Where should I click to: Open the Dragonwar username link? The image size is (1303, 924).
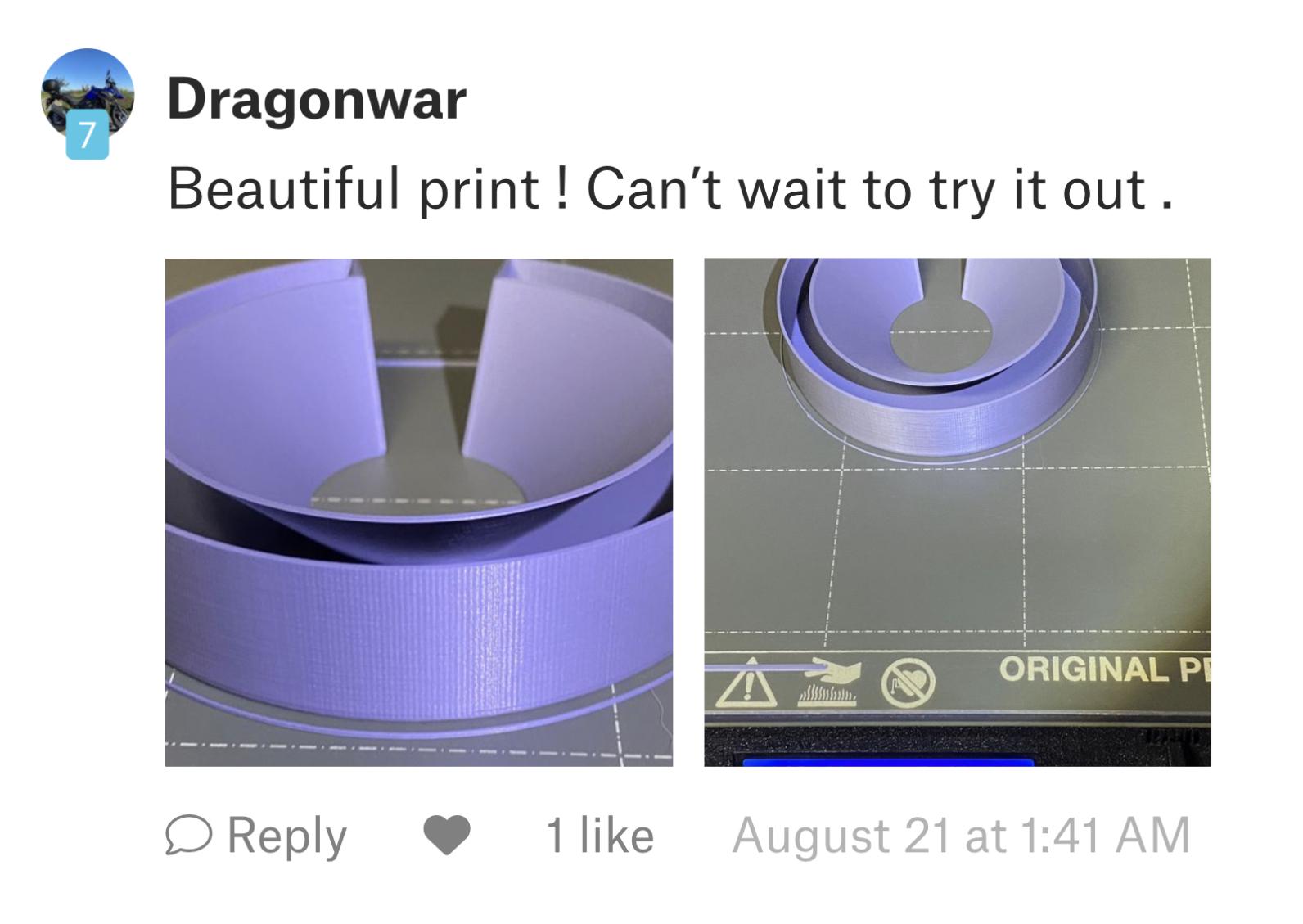pos(317,100)
